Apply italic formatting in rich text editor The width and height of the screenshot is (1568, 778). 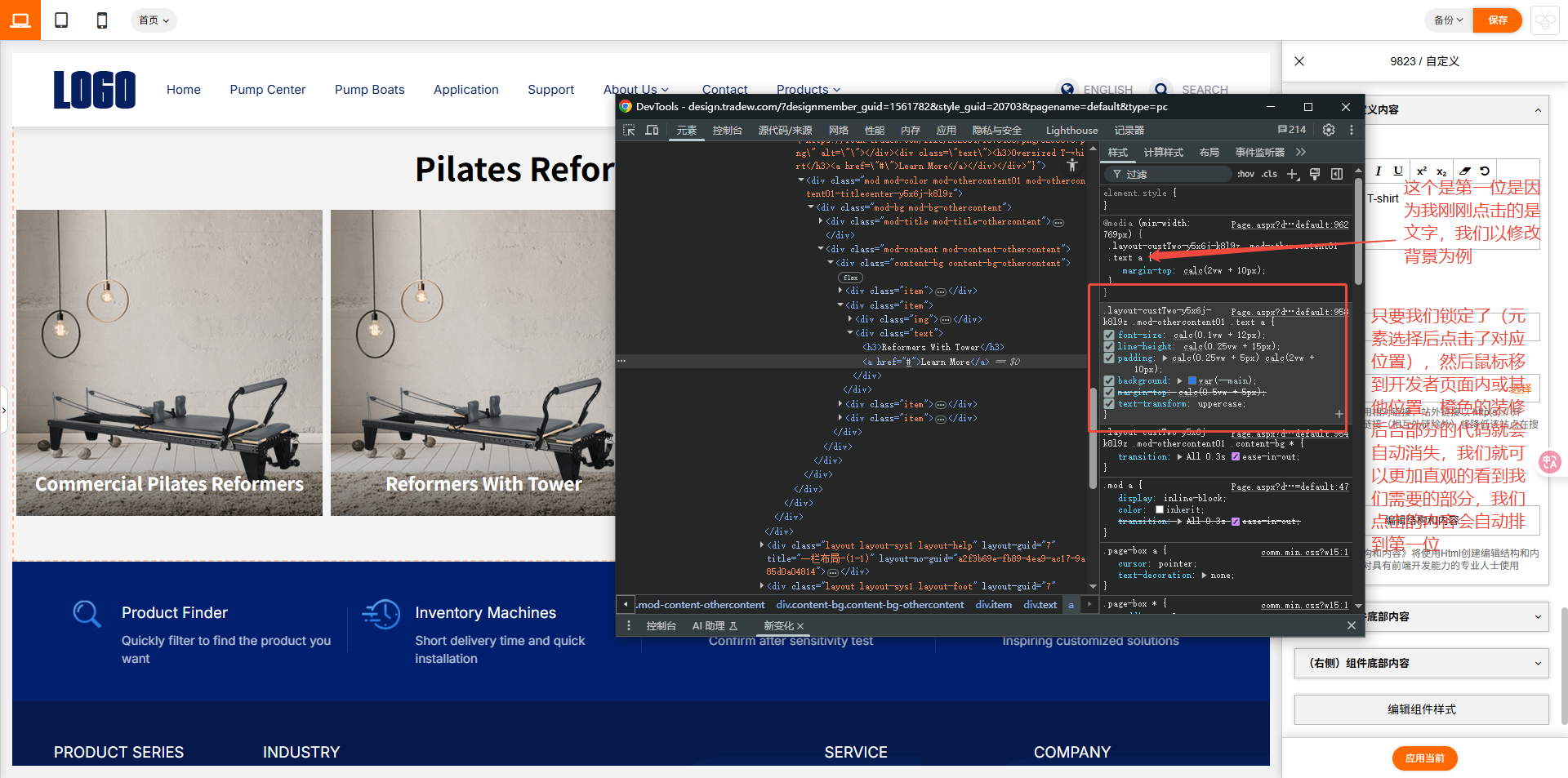1379,171
